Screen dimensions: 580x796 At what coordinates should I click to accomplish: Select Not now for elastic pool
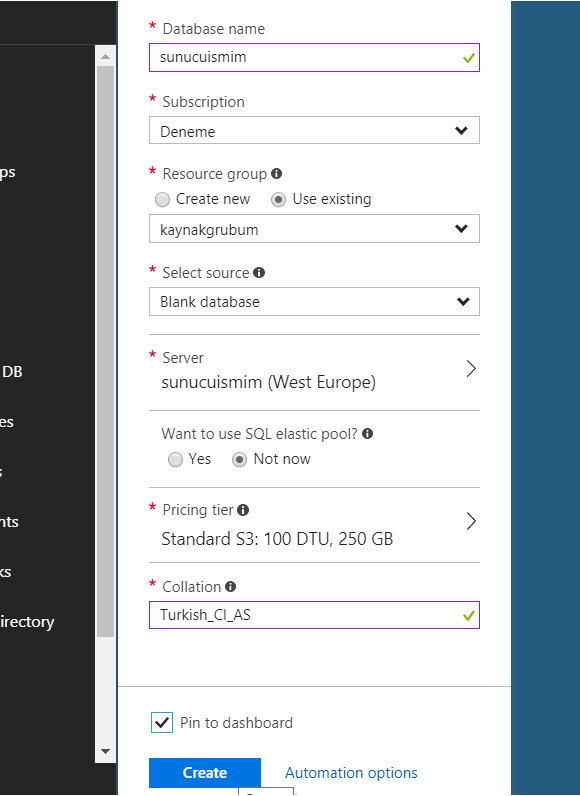coord(240,459)
